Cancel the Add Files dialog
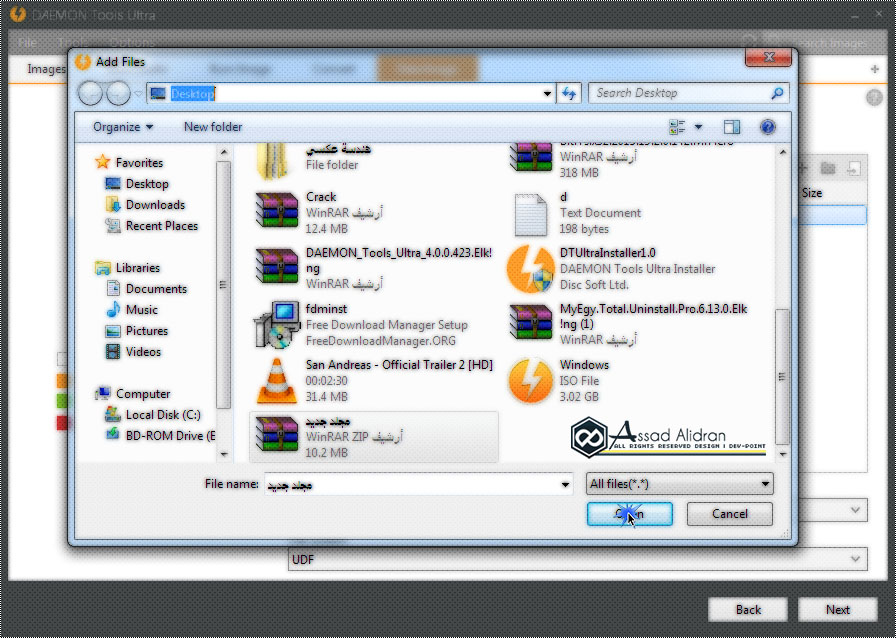 click(x=730, y=513)
